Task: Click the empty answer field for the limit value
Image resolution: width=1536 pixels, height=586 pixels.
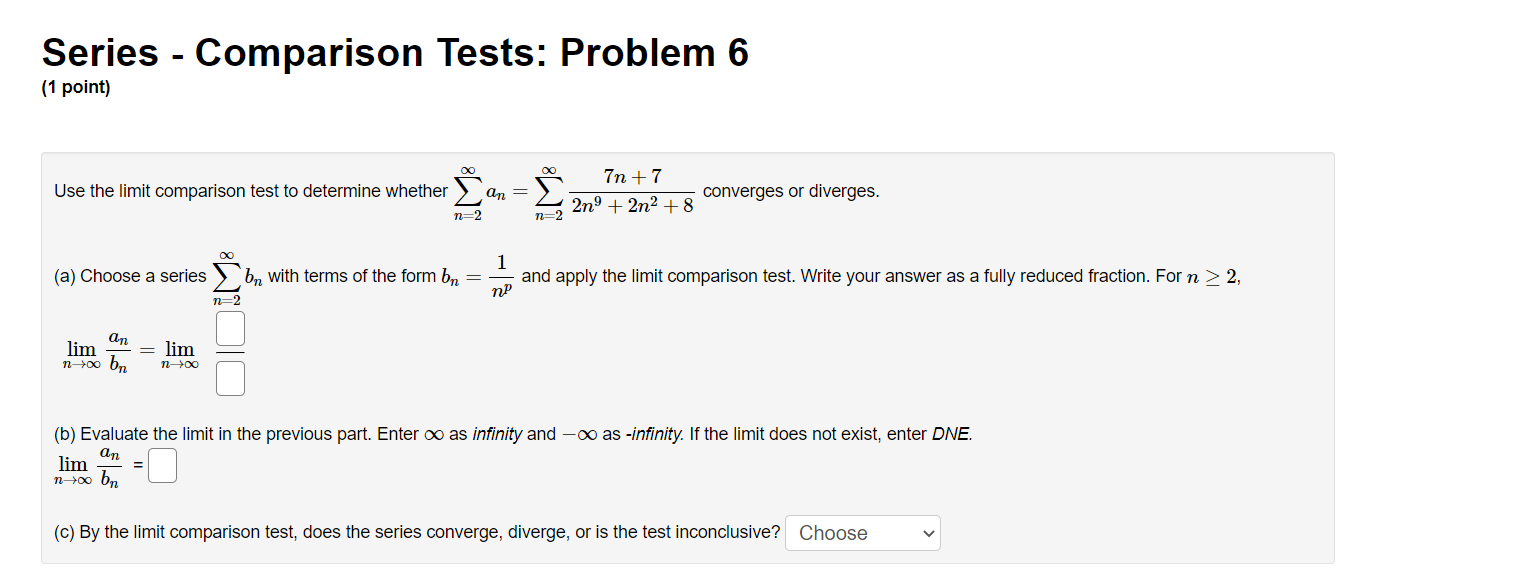Action: 162,464
